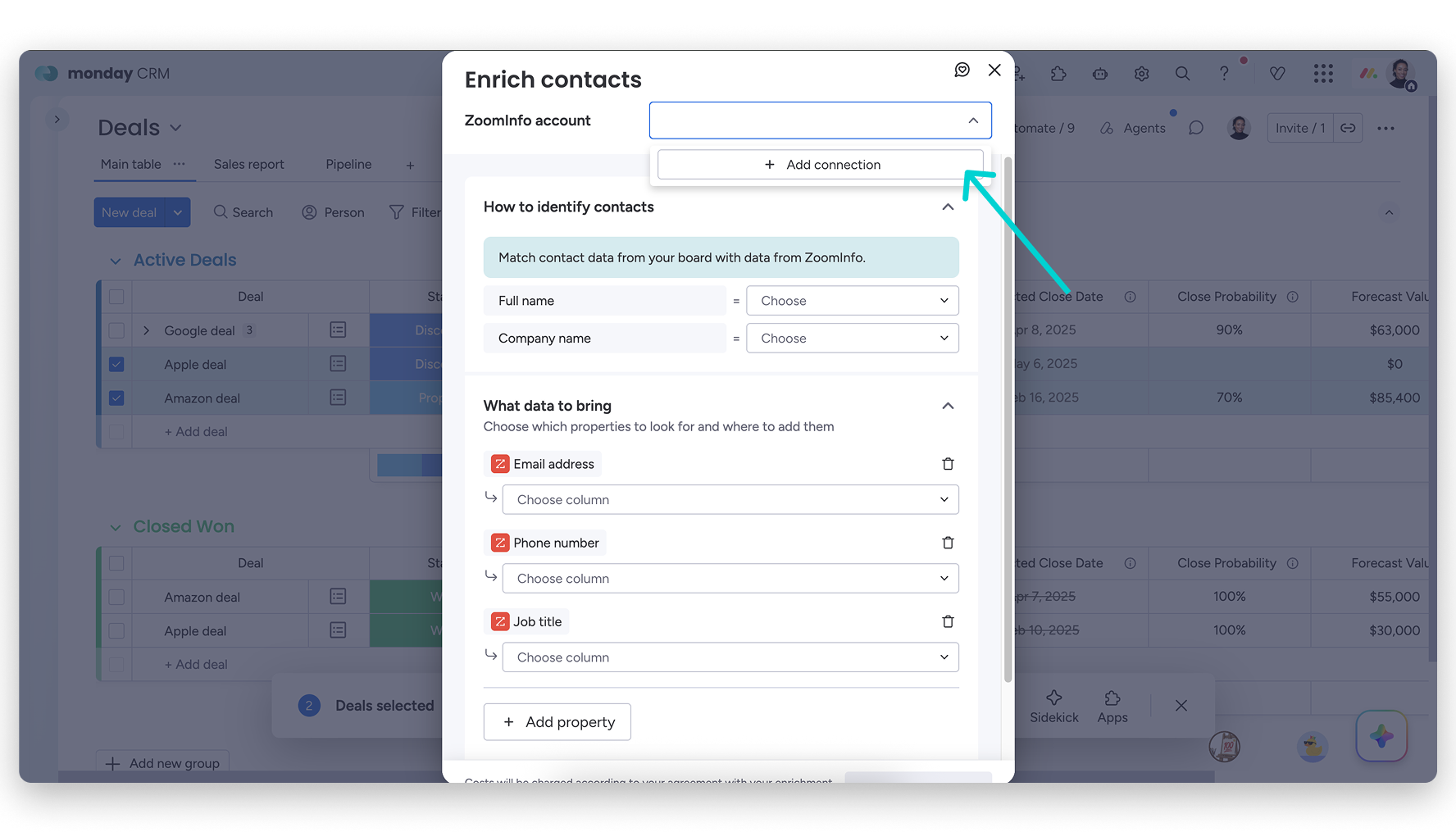
Task: Toggle the Active Deals header select-all checkbox
Action: pyautogui.click(x=116, y=297)
